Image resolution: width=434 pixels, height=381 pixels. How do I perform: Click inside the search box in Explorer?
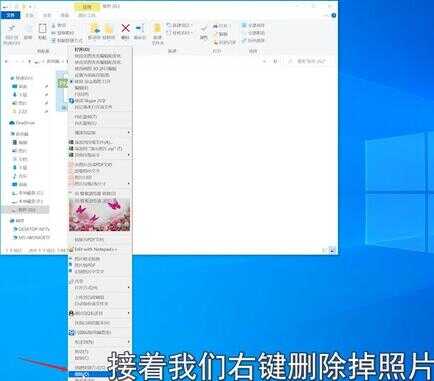pos(310,61)
